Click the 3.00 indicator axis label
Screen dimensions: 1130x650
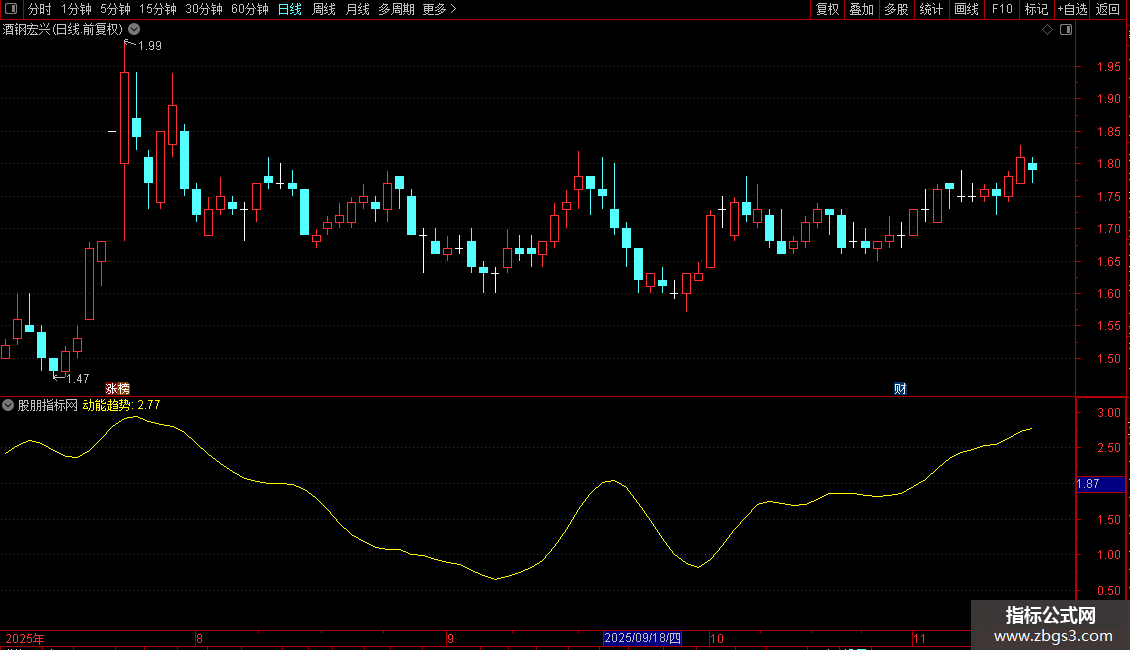(1108, 413)
